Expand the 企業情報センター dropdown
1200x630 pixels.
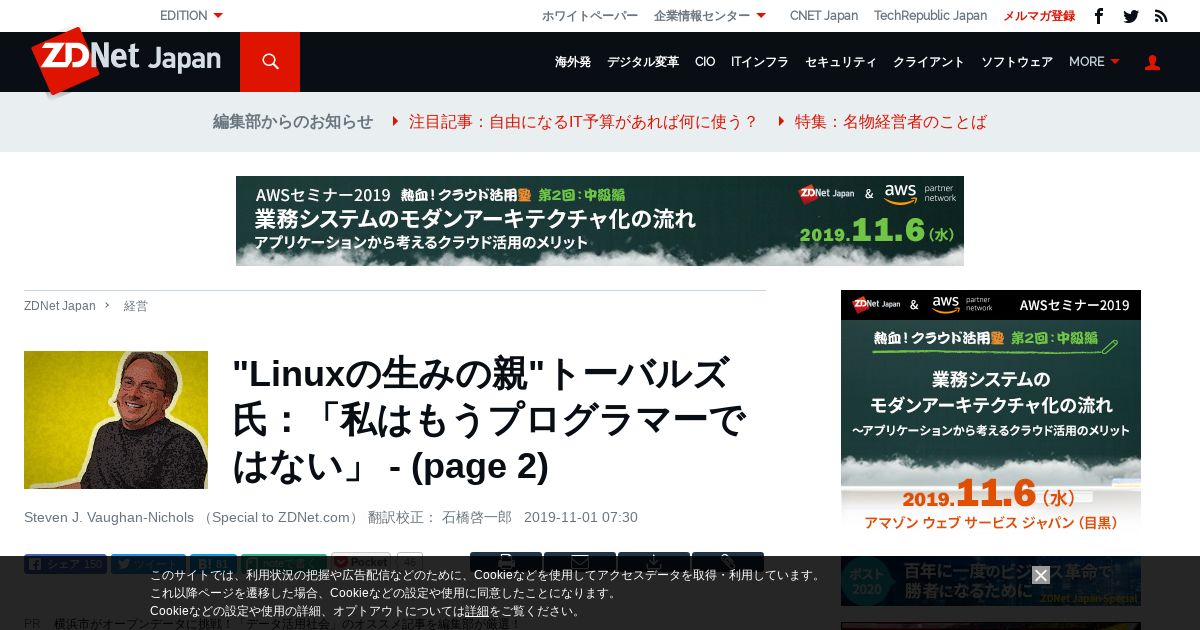[710, 16]
